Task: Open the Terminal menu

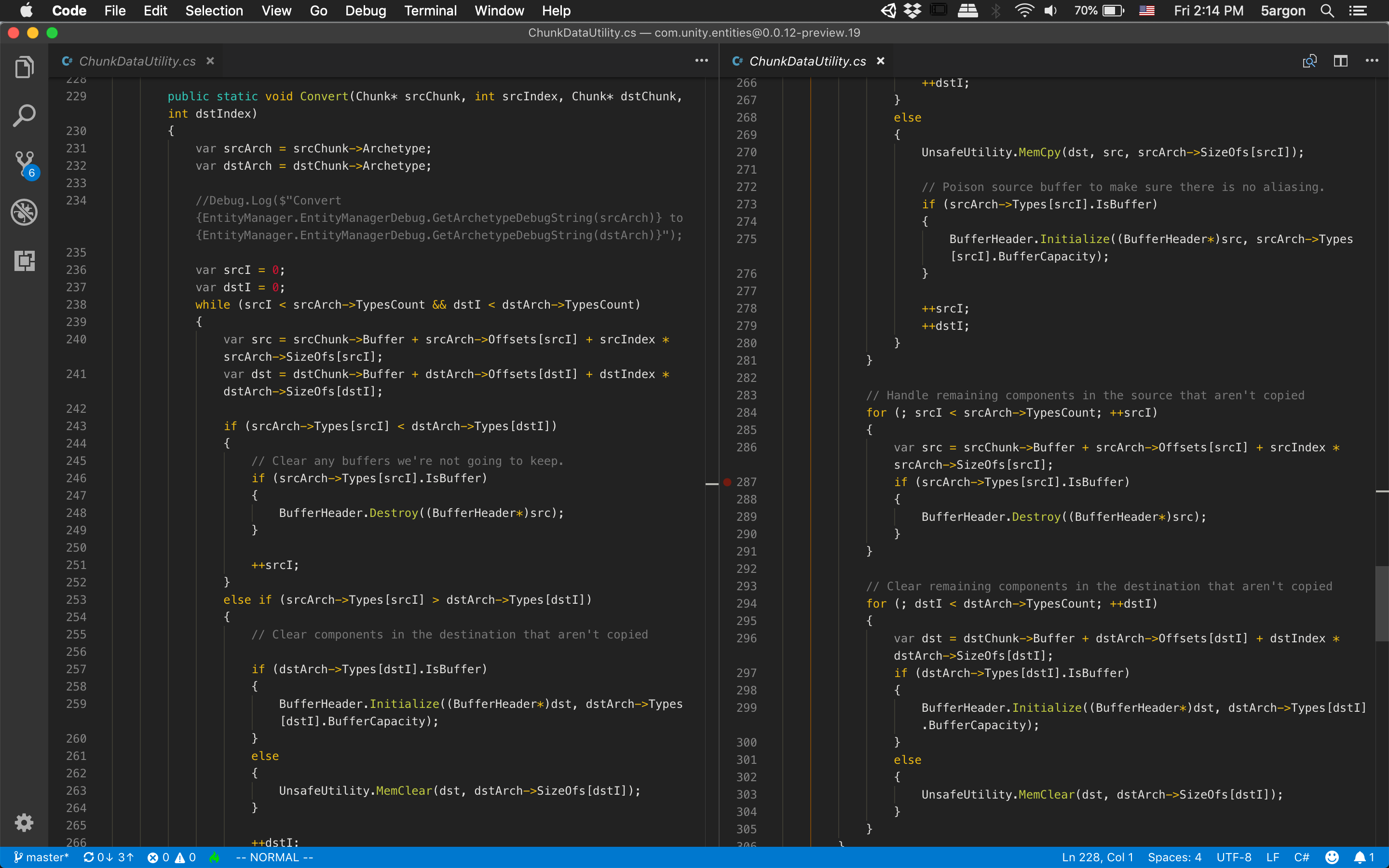Action: pyautogui.click(x=430, y=10)
